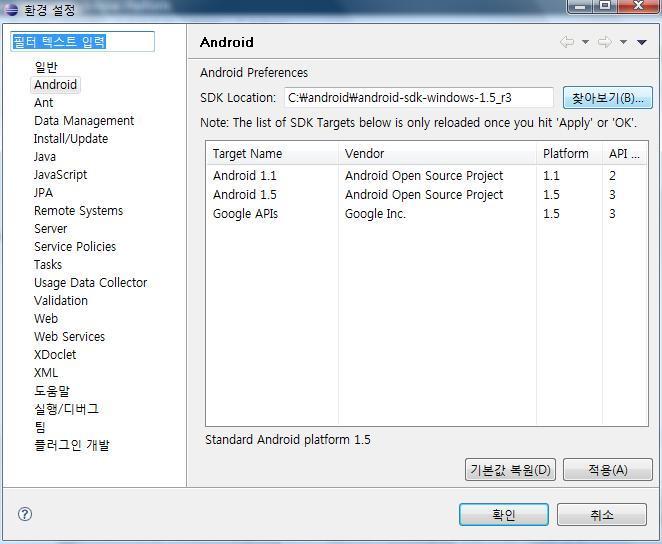The width and height of the screenshot is (662, 544).
Task: Click the Google Inc. vendor cell
Action: 375,214
